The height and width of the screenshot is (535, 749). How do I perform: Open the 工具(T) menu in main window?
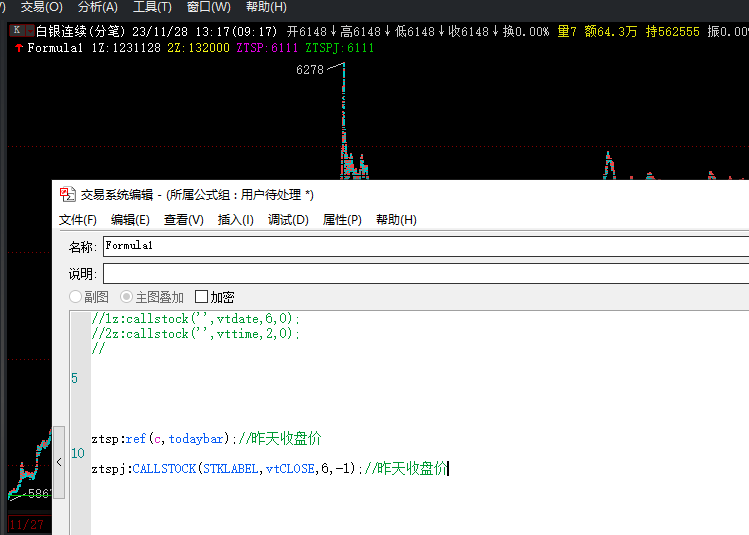(x=152, y=7)
